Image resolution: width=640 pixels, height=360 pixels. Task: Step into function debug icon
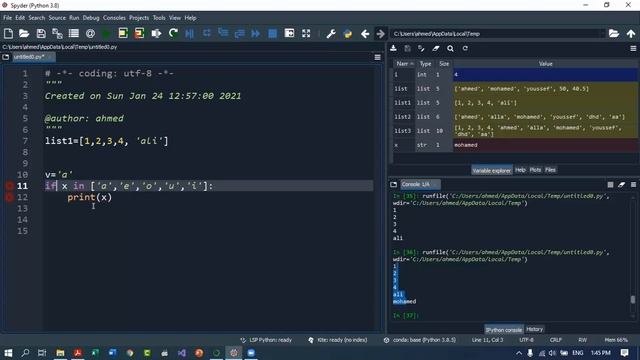click(x=223, y=33)
